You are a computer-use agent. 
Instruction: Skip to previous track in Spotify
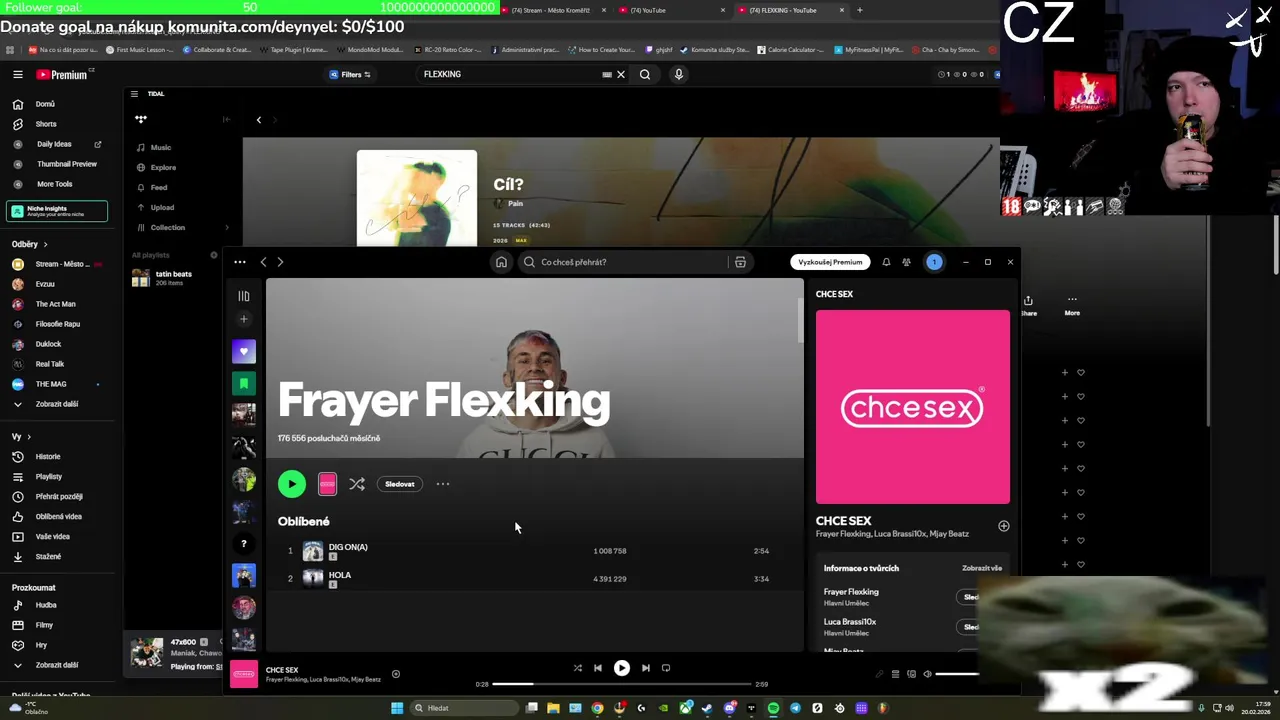click(x=598, y=668)
